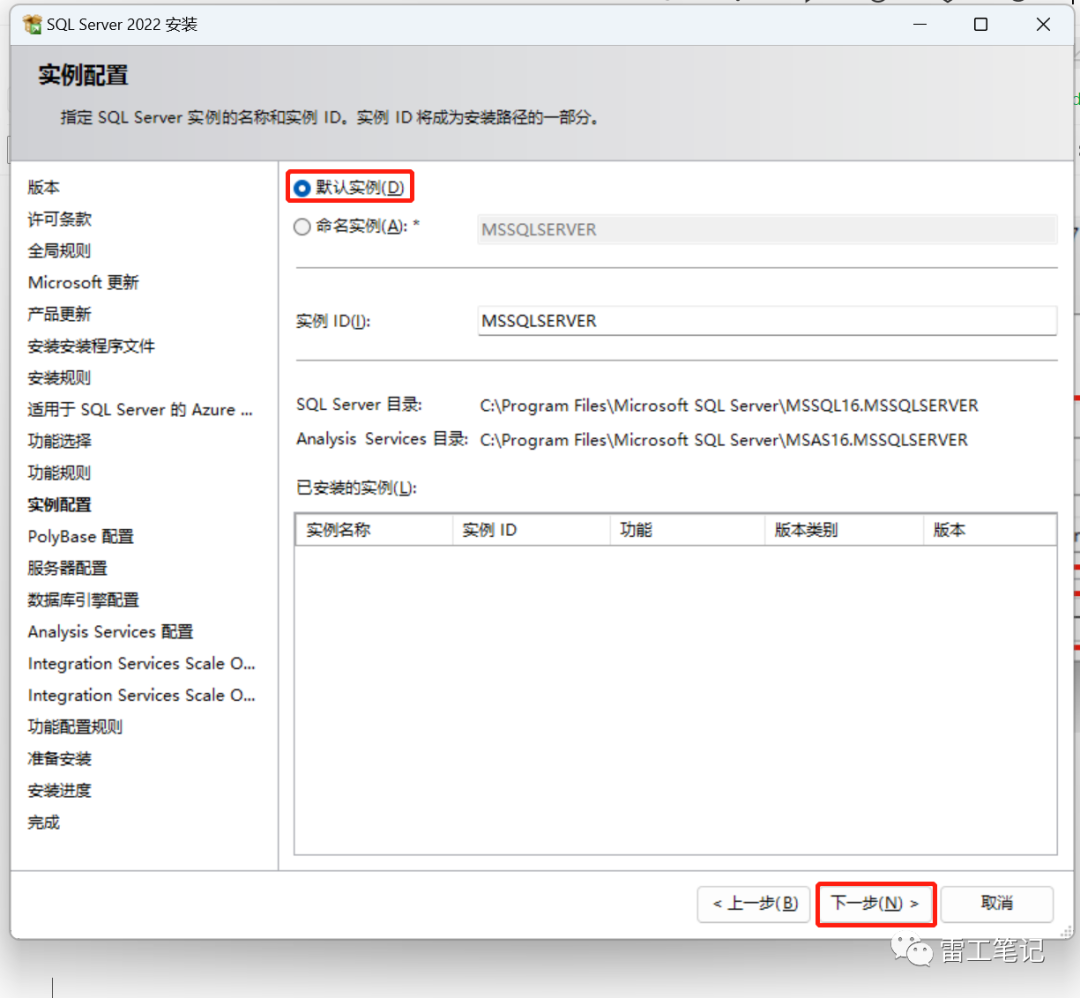The width and height of the screenshot is (1080, 998).
Task: Select PolyBase 配置 step in sidebar
Action: 81,536
